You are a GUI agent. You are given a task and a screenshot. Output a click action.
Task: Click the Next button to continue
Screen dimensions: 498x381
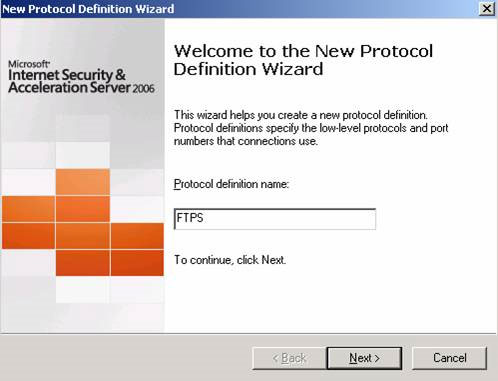[x=364, y=358]
